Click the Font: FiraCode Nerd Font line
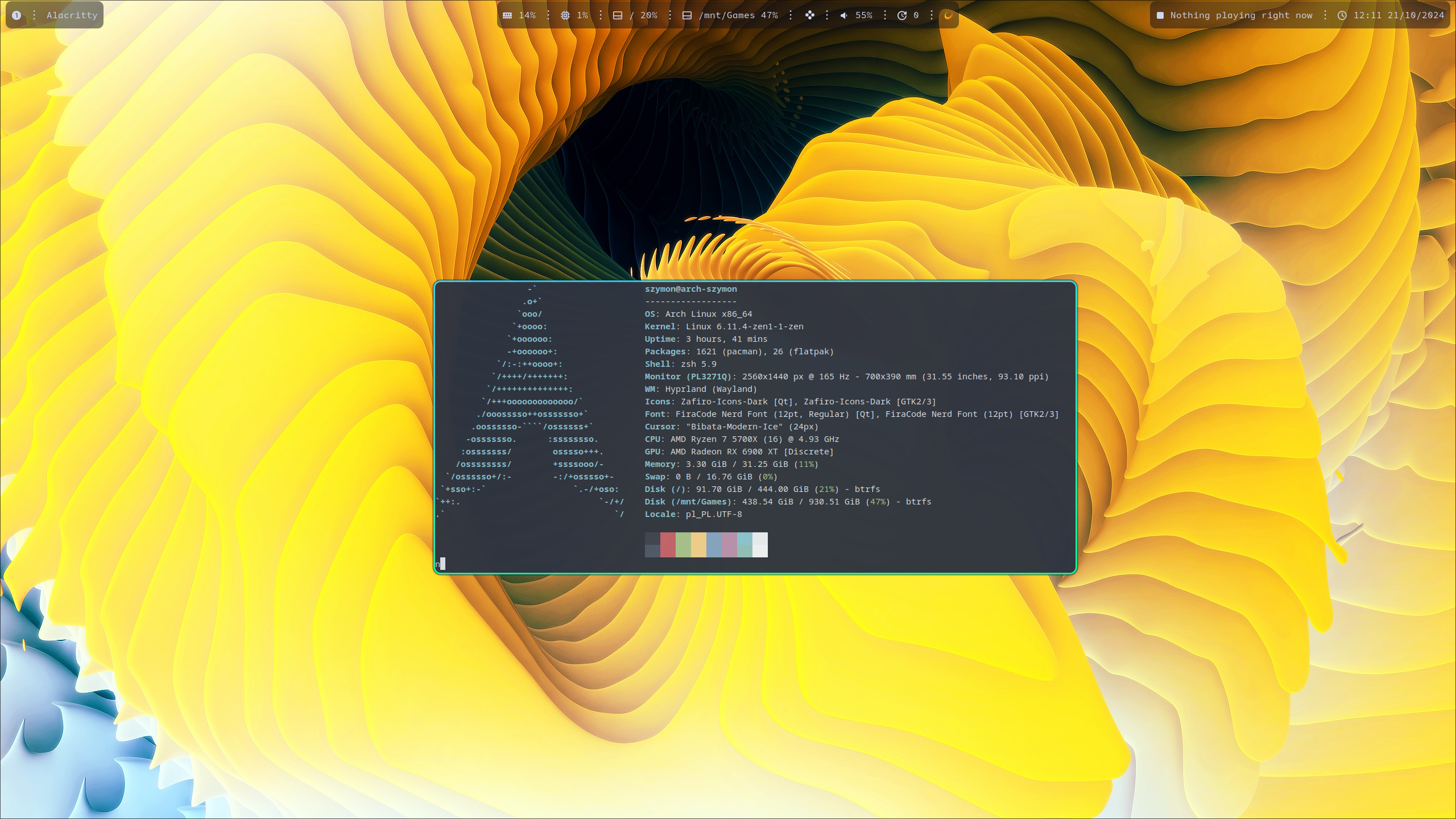1456x819 pixels. 851,414
